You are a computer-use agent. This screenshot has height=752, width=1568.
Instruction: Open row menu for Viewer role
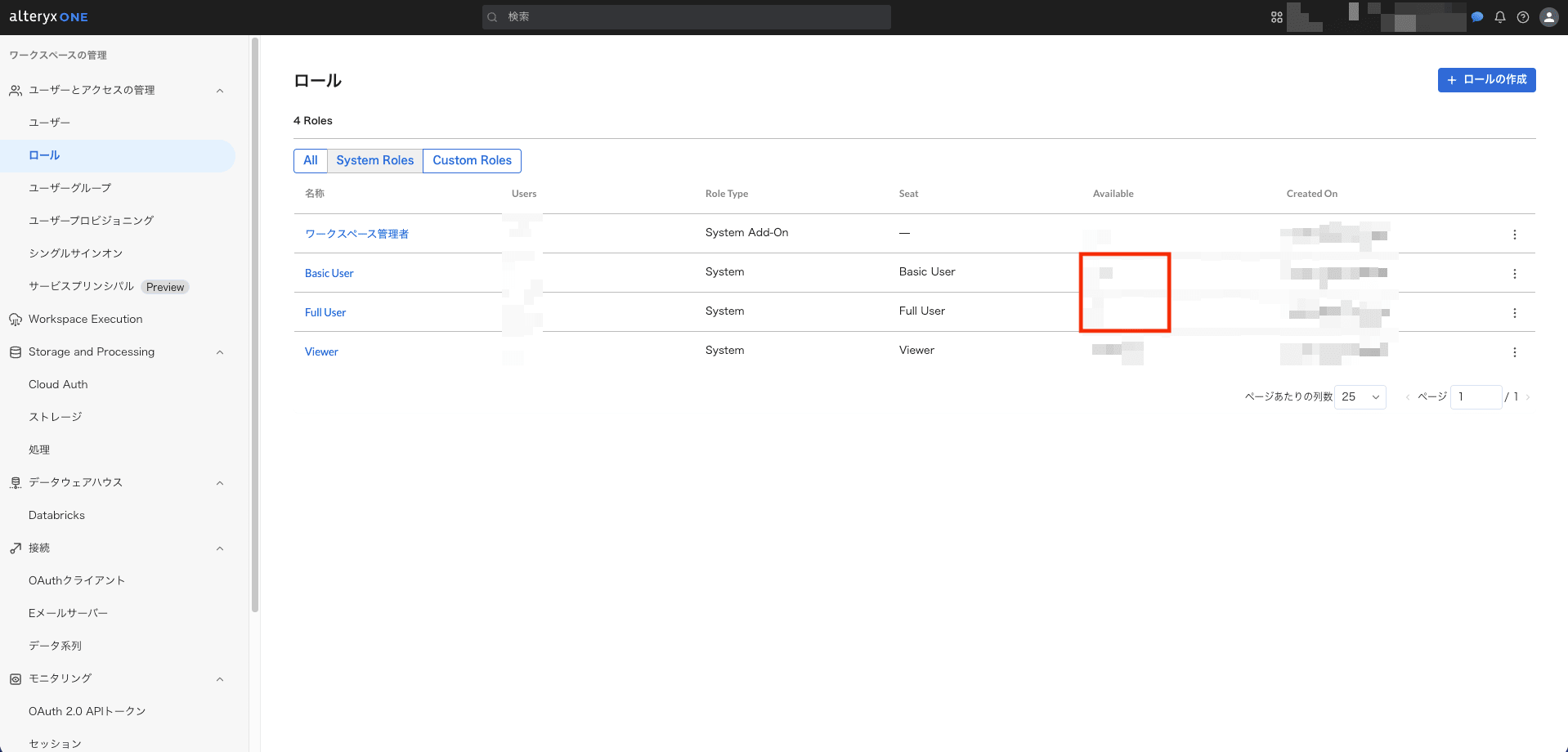click(x=1515, y=352)
